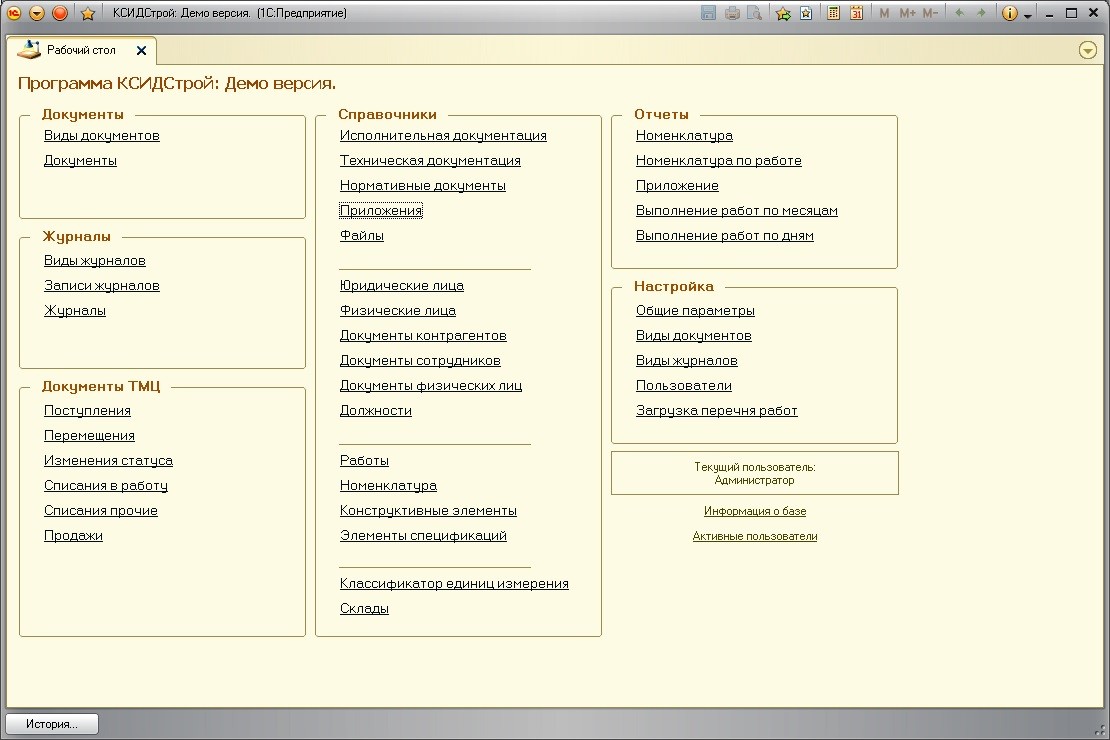Open the Info help icon
Viewport: 1110px width, 740px height.
point(1010,13)
